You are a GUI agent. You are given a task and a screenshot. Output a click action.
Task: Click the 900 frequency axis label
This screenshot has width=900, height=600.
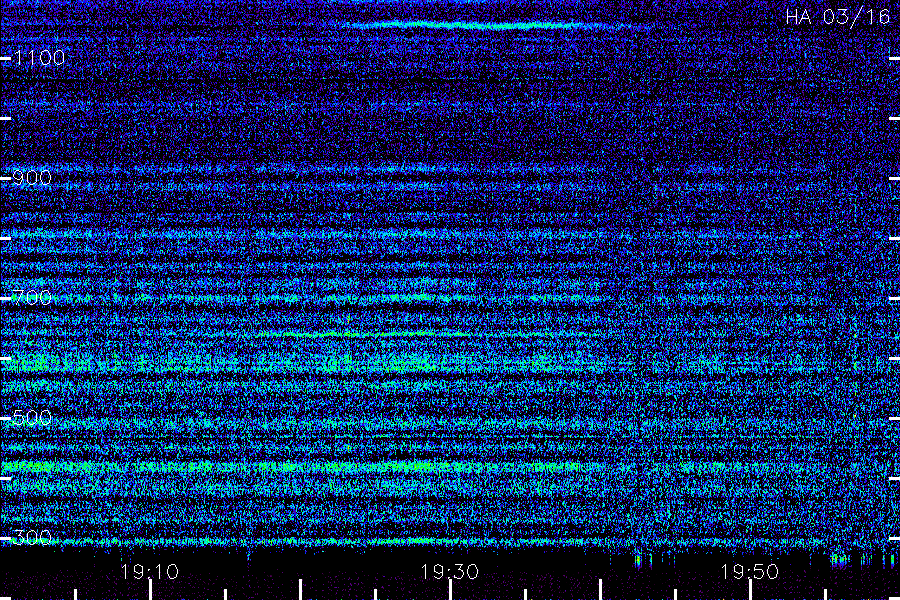32,178
